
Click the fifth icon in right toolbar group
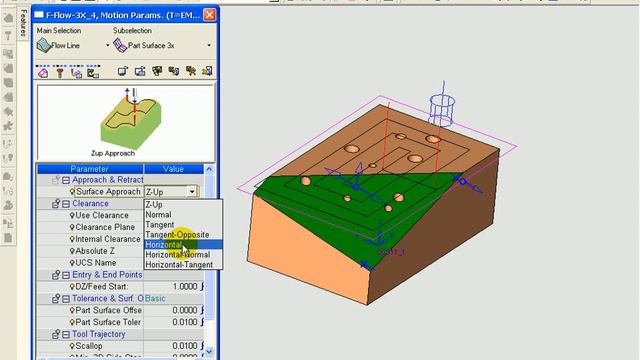tap(191, 71)
